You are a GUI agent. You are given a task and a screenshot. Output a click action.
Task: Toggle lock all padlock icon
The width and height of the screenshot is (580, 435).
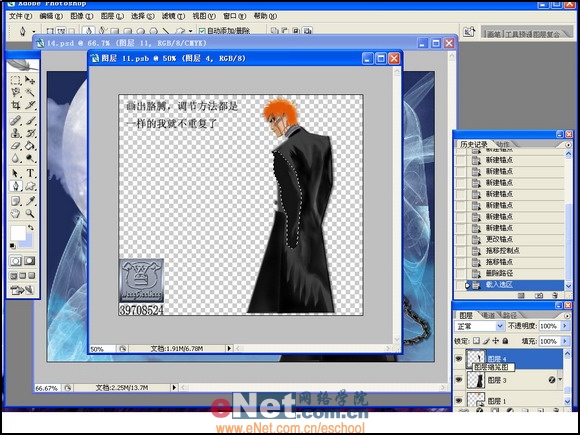click(x=505, y=341)
